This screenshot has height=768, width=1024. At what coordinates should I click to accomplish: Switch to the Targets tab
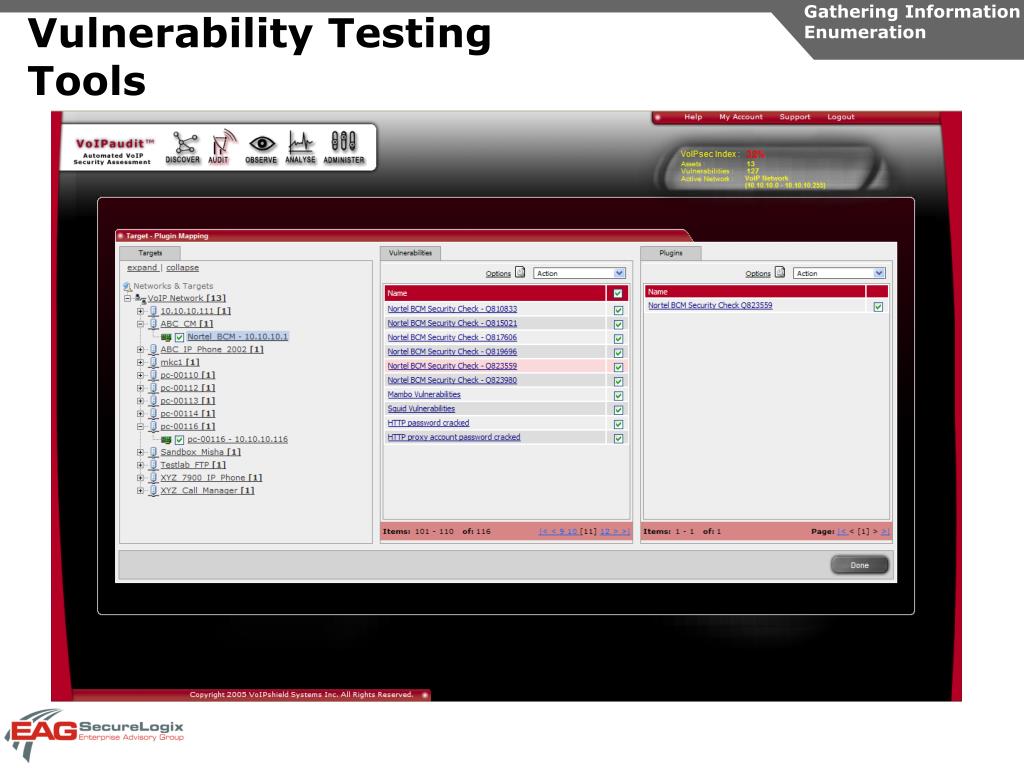(150, 253)
